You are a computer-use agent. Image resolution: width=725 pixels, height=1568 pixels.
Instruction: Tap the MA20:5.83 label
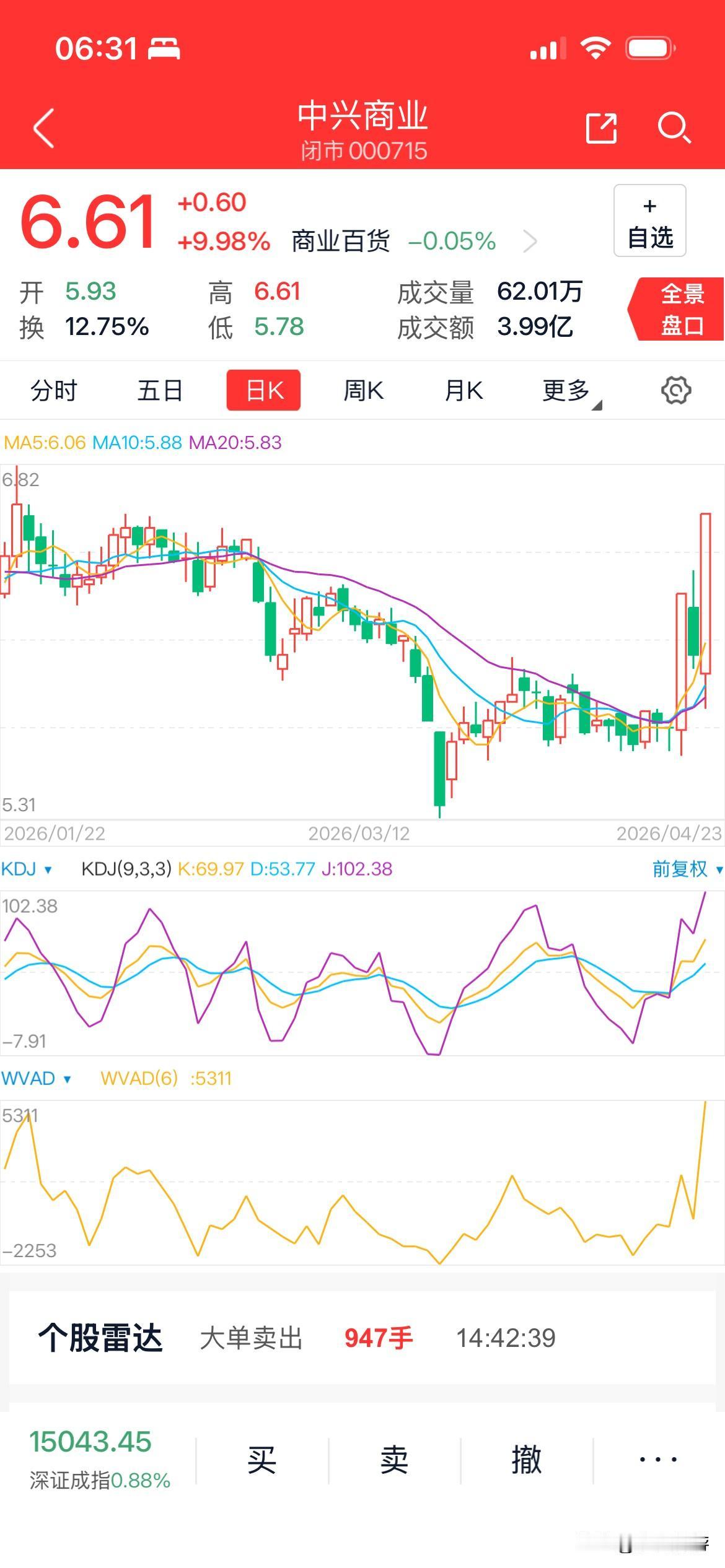click(x=235, y=442)
